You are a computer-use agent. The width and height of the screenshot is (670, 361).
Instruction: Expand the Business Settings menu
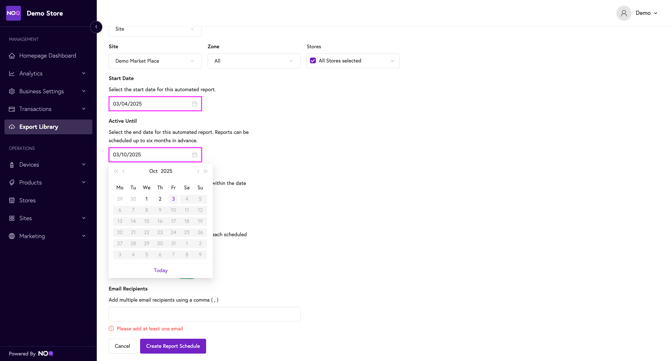(84, 91)
